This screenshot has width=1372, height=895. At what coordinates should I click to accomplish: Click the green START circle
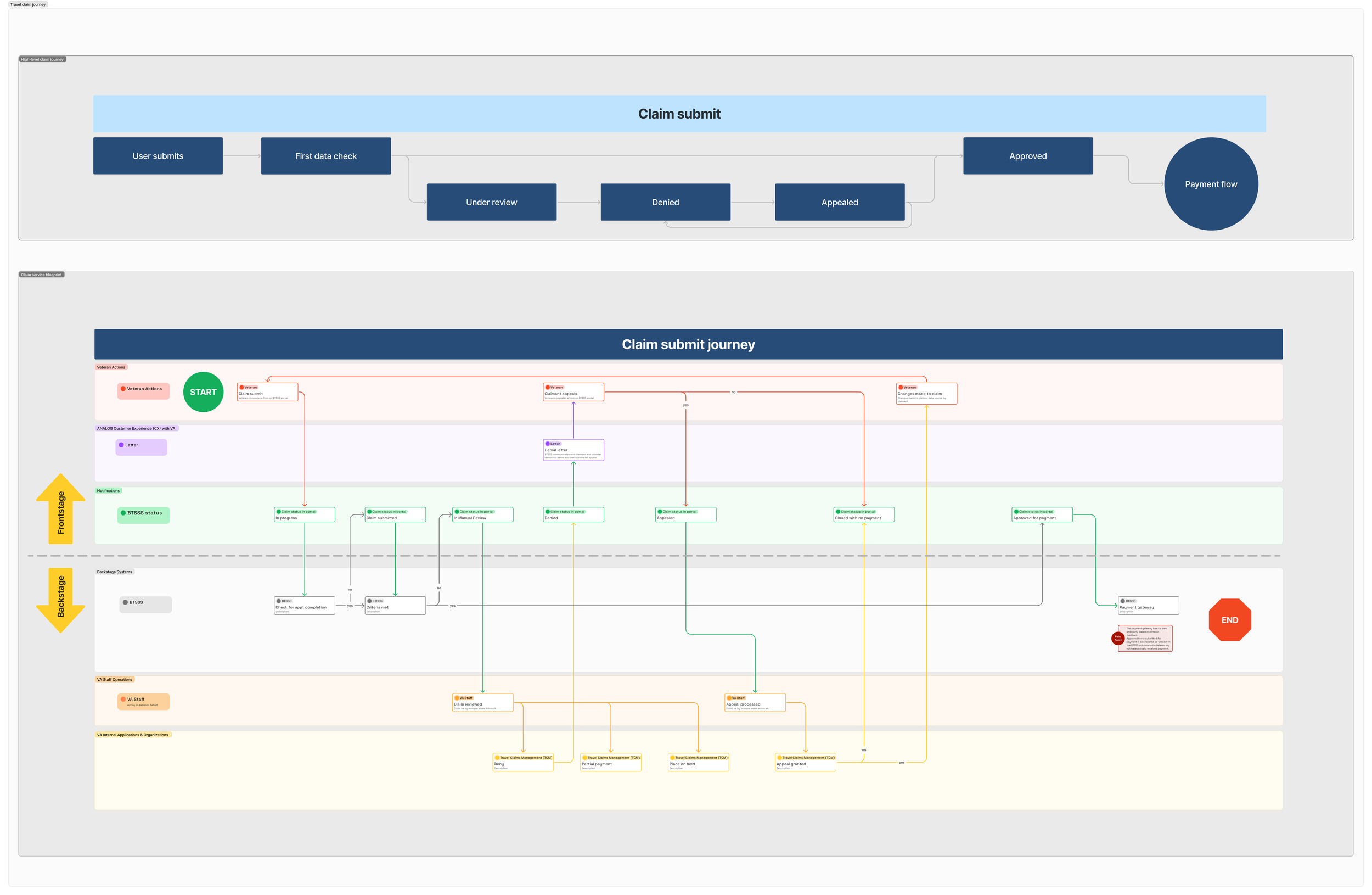tap(203, 392)
